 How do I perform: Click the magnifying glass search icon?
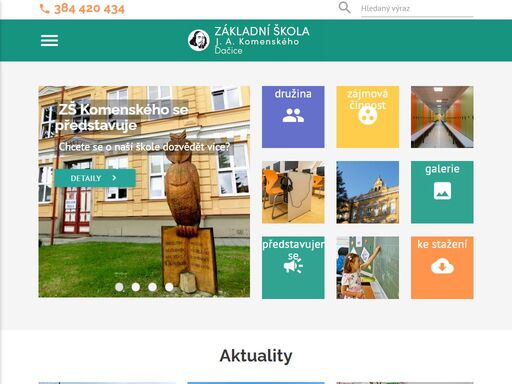pyautogui.click(x=344, y=8)
